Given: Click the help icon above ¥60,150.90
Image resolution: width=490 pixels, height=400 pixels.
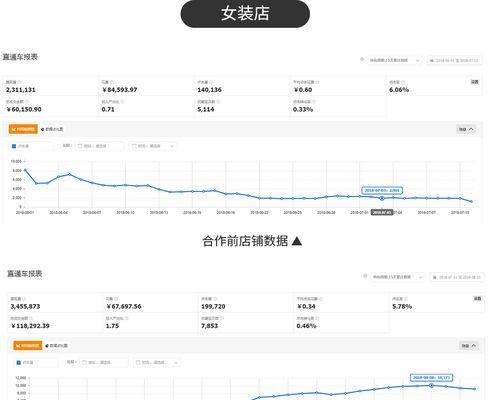Looking at the screenshot, I should [27, 101].
